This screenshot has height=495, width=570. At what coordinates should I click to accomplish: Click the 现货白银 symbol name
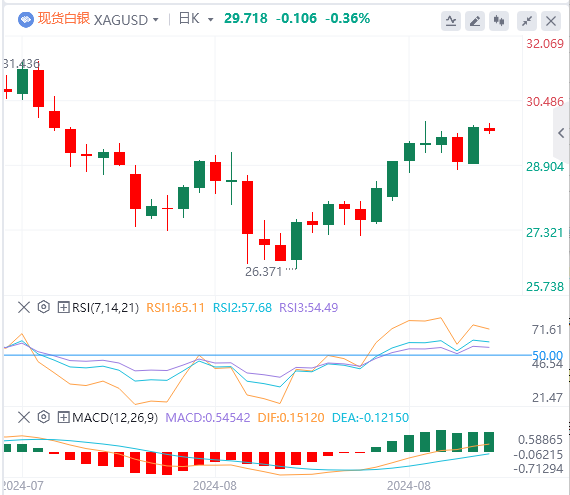coord(64,19)
